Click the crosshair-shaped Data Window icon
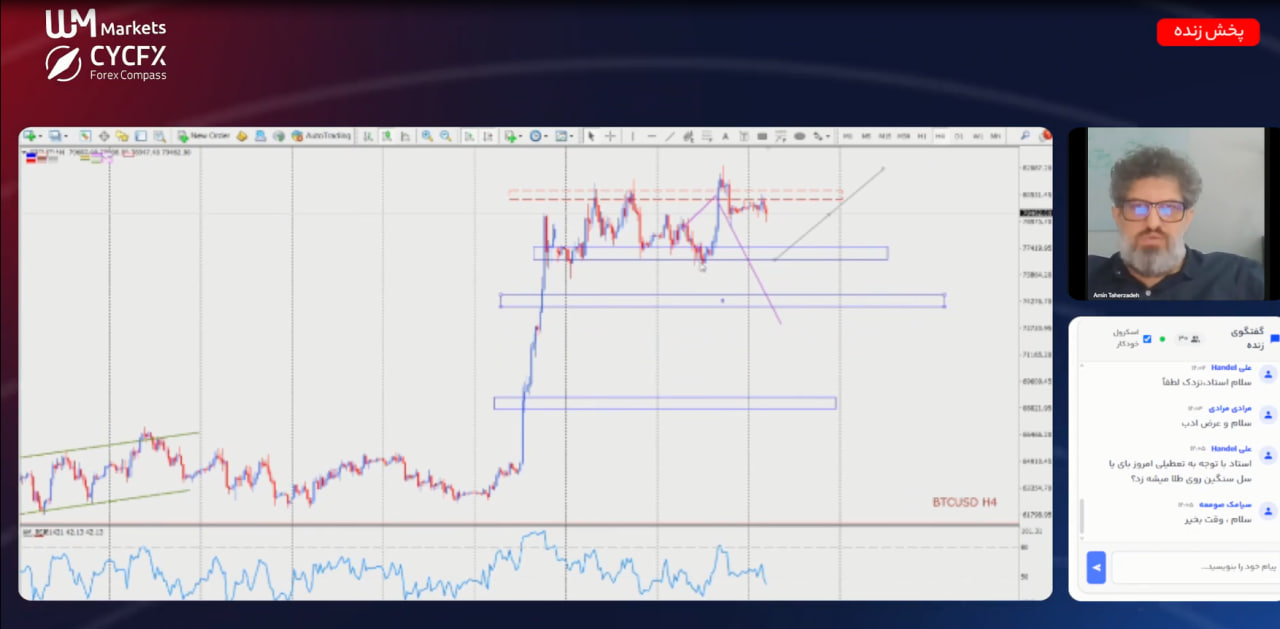The width and height of the screenshot is (1280, 629). 104,136
